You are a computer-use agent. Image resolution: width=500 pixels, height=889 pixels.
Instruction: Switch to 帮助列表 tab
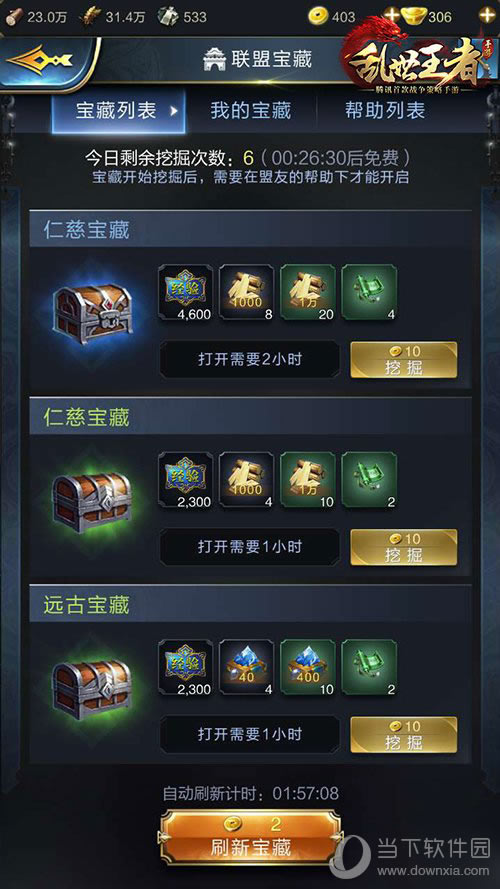coord(385,110)
